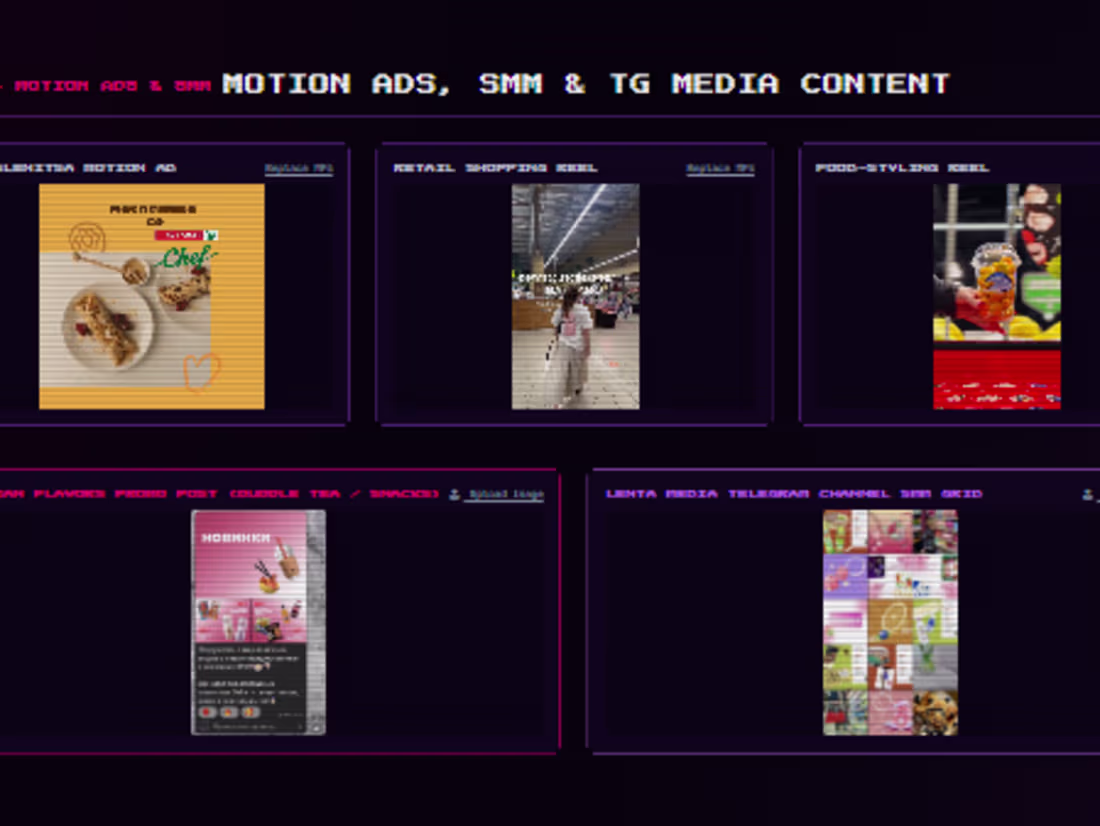Click Lenta Media Telegram Channel SMM Grid title
1100x826 pixels.
coord(794,494)
